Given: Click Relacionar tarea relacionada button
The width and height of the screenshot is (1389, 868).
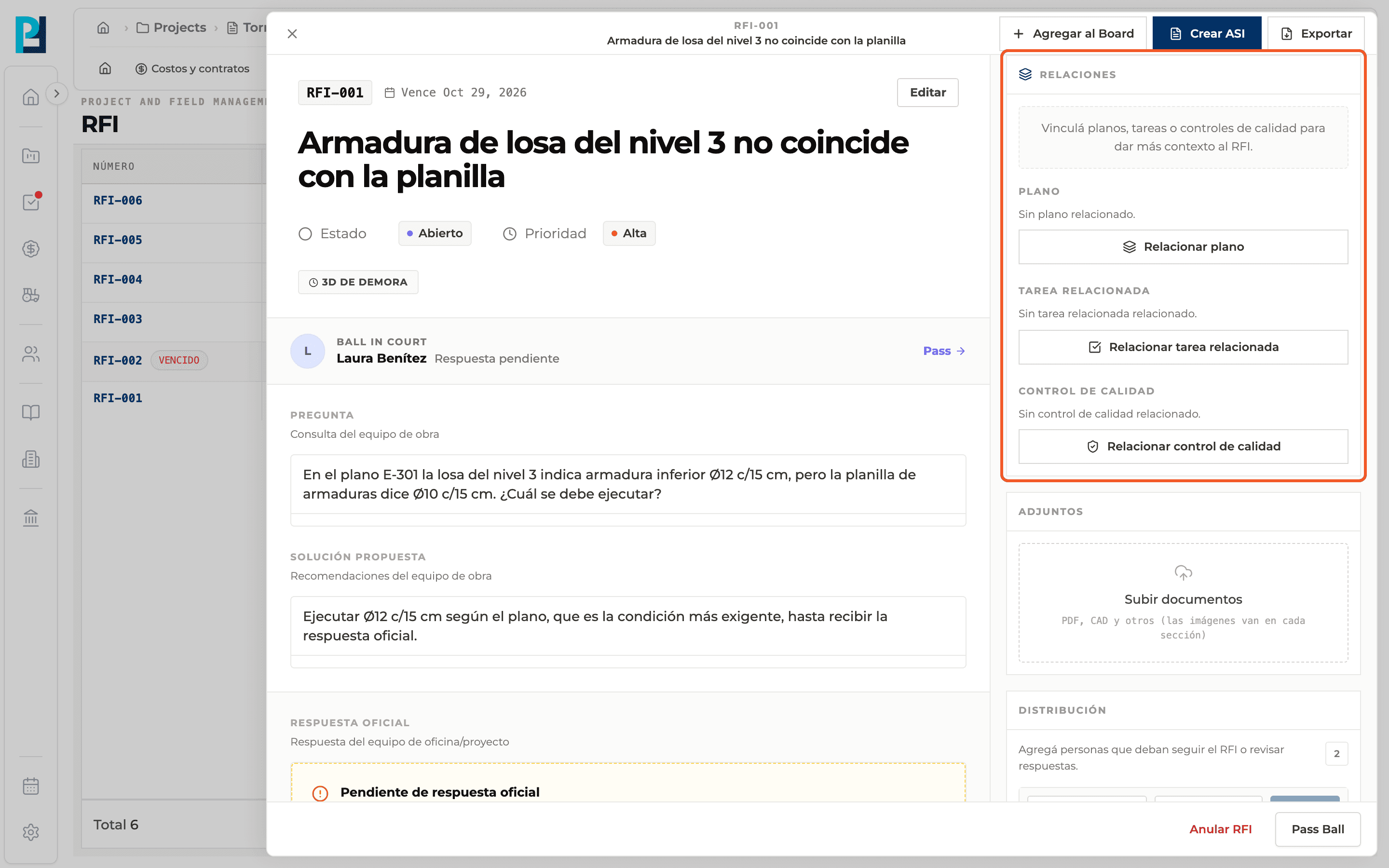Looking at the screenshot, I should pyautogui.click(x=1183, y=347).
